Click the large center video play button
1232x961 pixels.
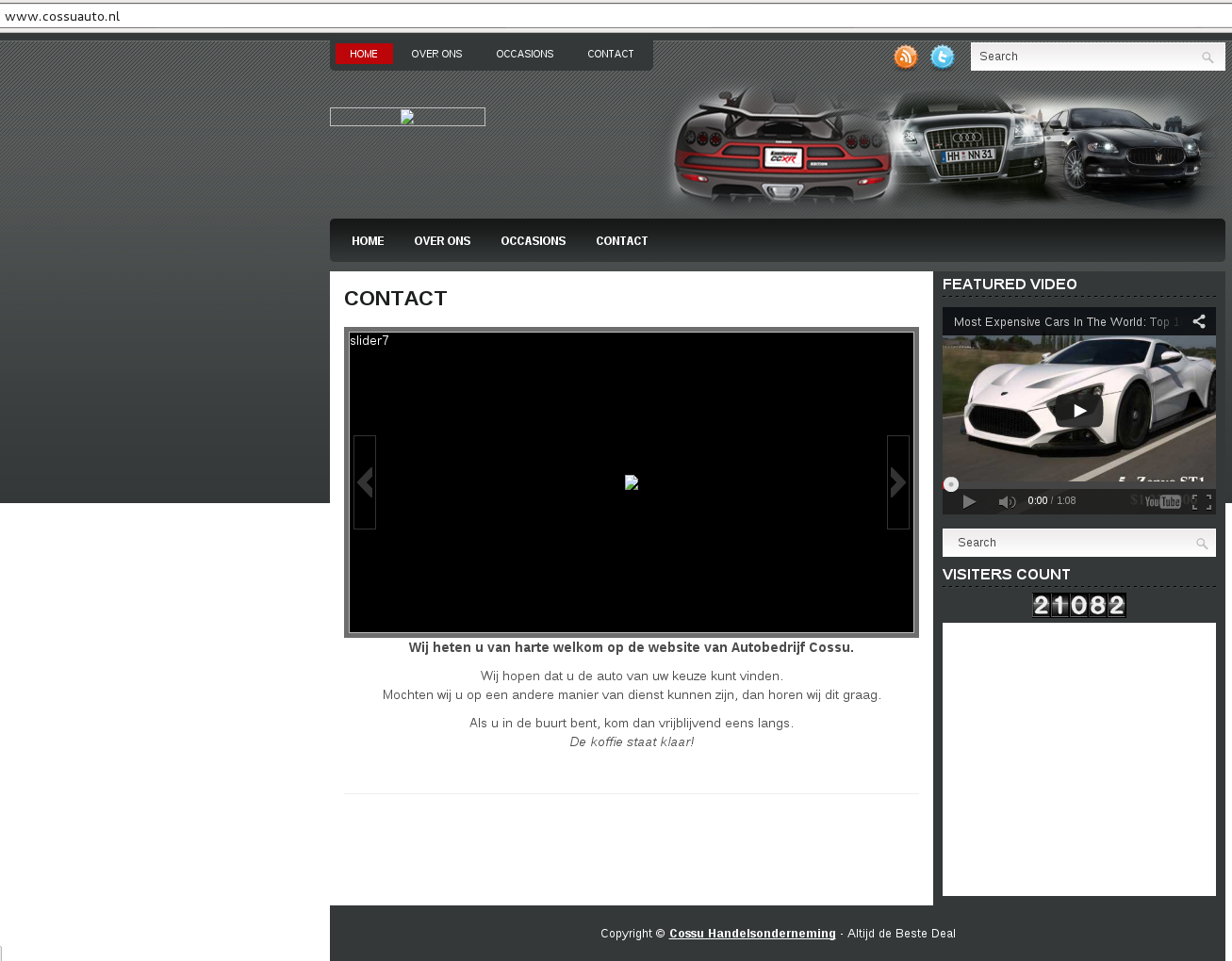[1079, 411]
